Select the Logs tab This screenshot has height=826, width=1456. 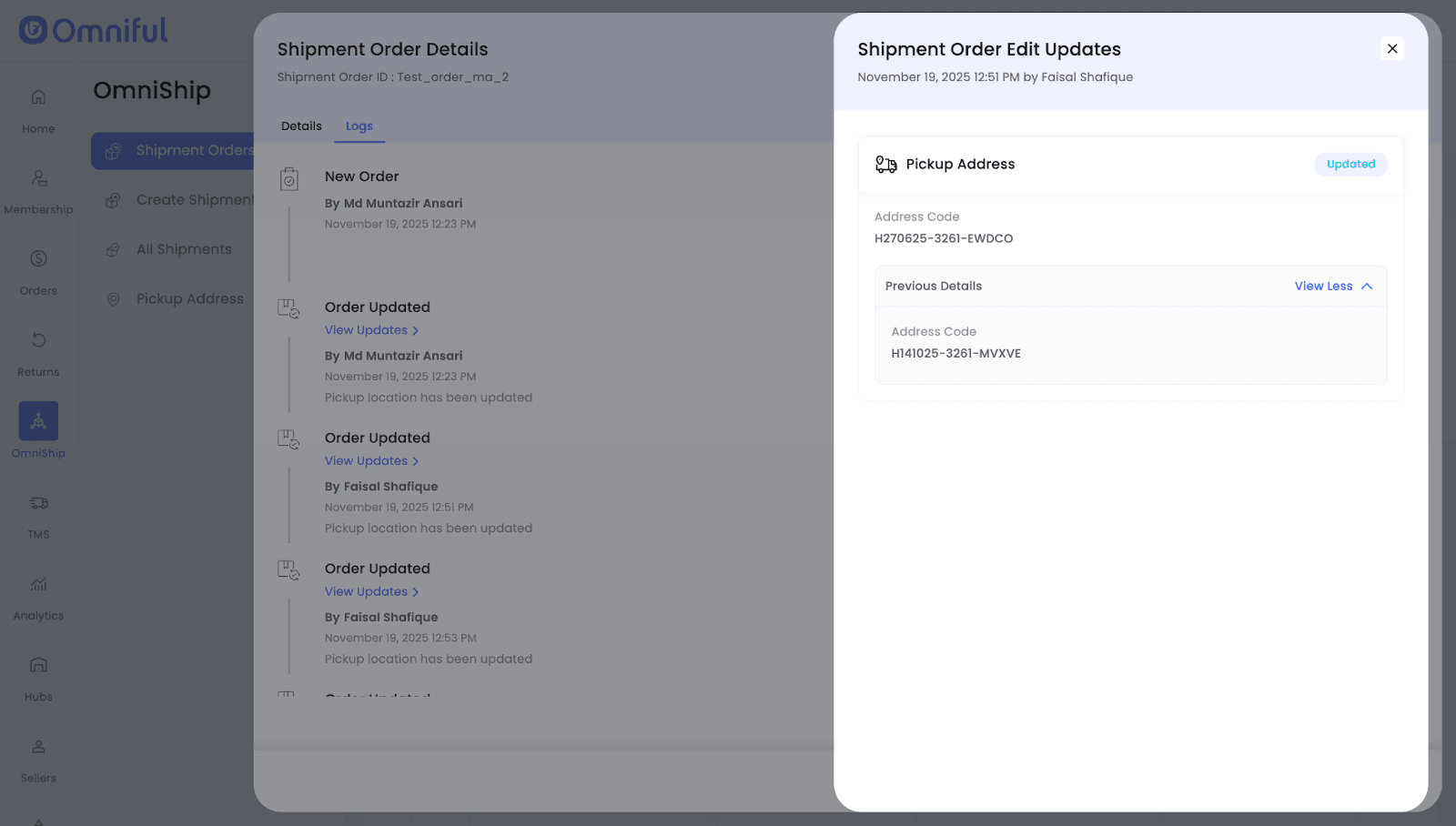click(359, 126)
